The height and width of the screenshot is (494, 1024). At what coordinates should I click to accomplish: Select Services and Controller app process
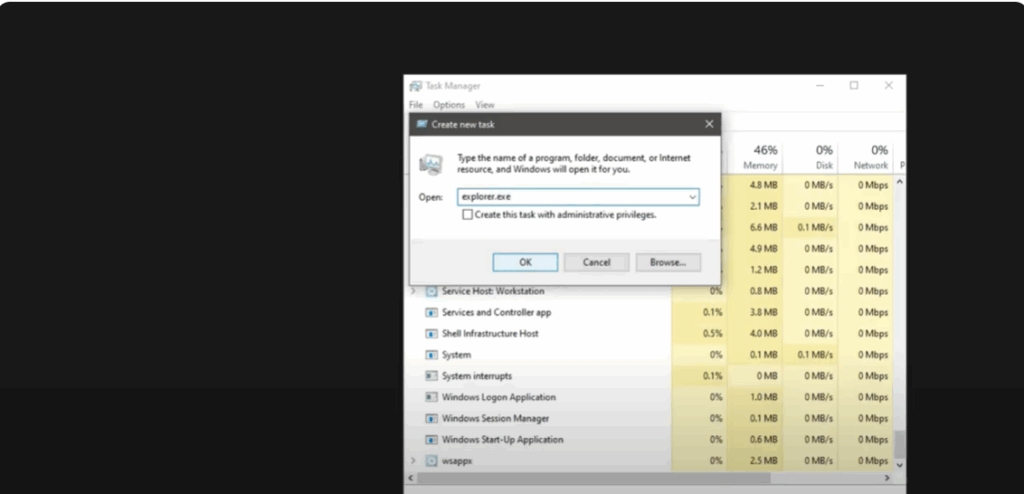496,312
